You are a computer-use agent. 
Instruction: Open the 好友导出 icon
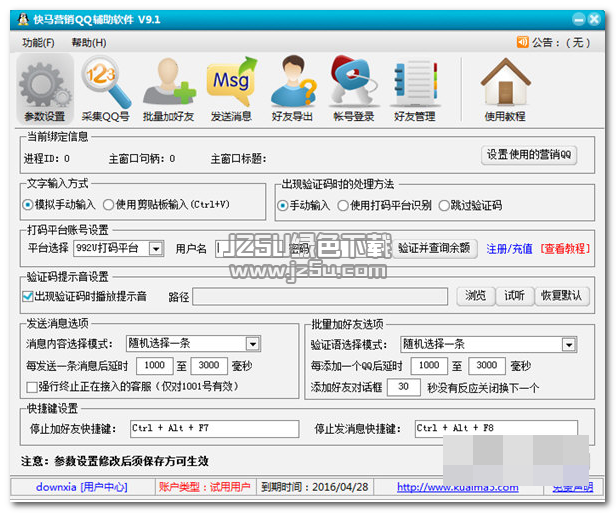(293, 89)
